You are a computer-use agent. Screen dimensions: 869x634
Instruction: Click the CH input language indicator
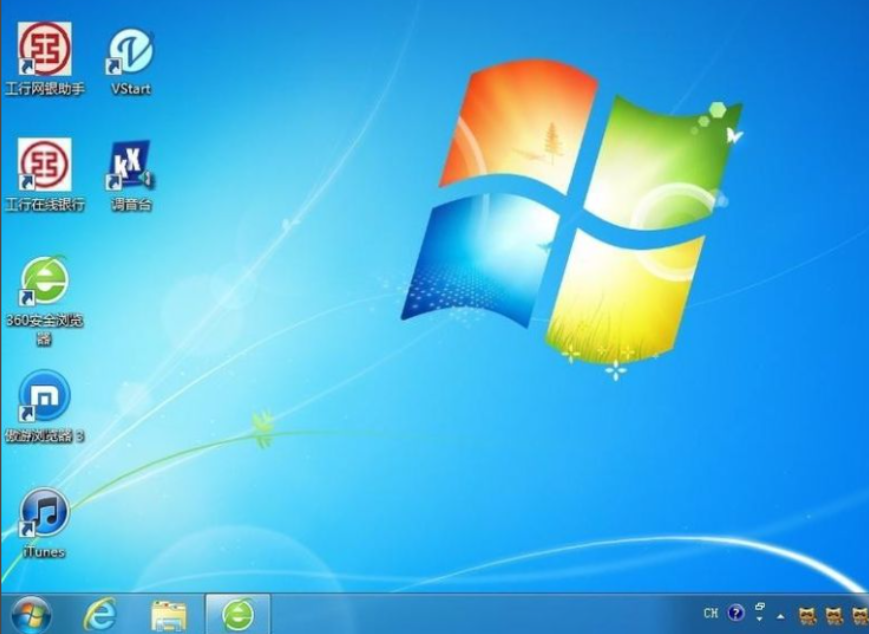coord(710,613)
